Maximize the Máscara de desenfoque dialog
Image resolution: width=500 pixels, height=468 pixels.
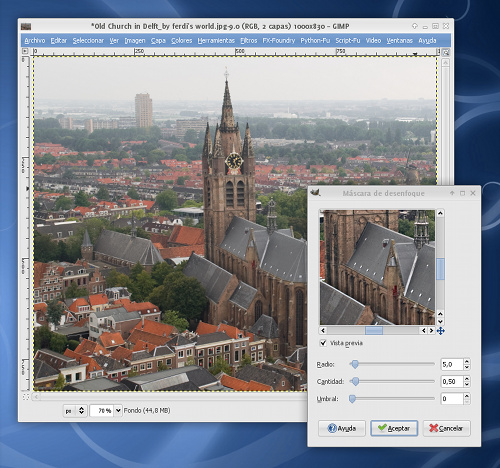pyautogui.click(x=462, y=193)
